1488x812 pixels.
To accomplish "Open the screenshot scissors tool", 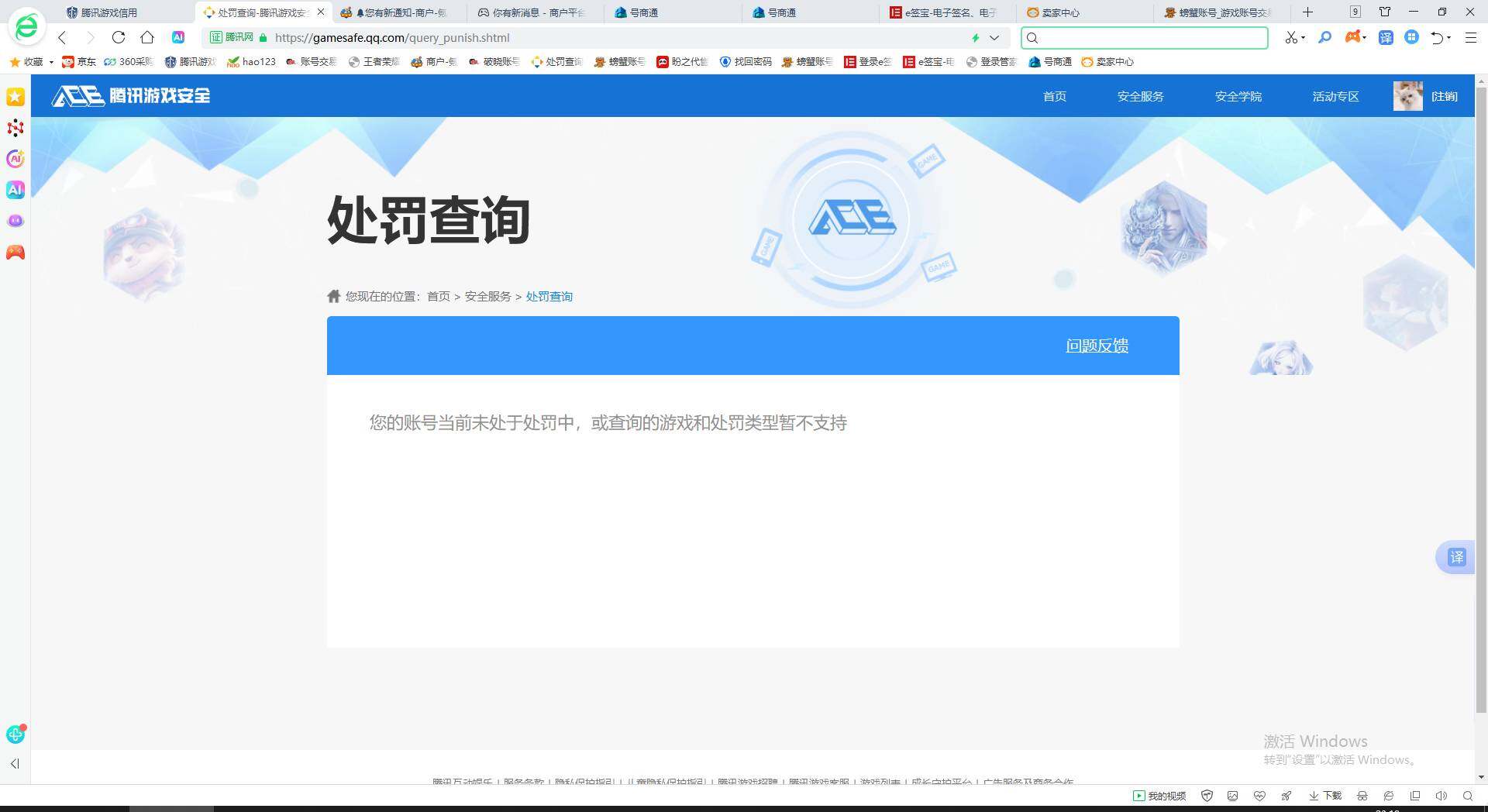I will [1291, 37].
